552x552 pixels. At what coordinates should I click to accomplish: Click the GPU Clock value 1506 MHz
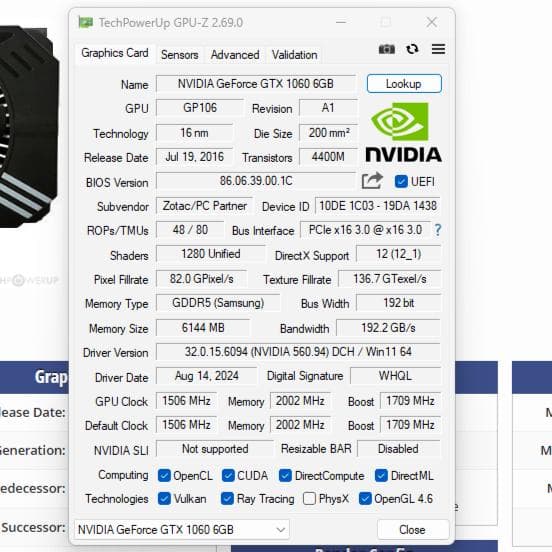pos(186,401)
